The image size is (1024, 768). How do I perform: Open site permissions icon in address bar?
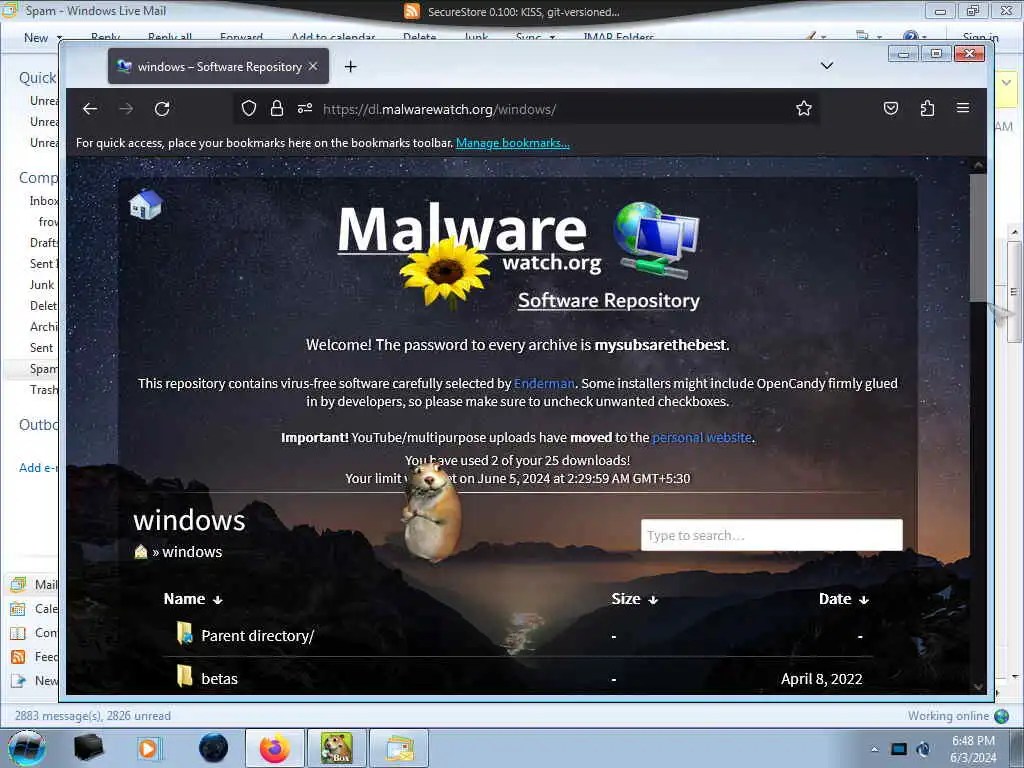(x=305, y=108)
